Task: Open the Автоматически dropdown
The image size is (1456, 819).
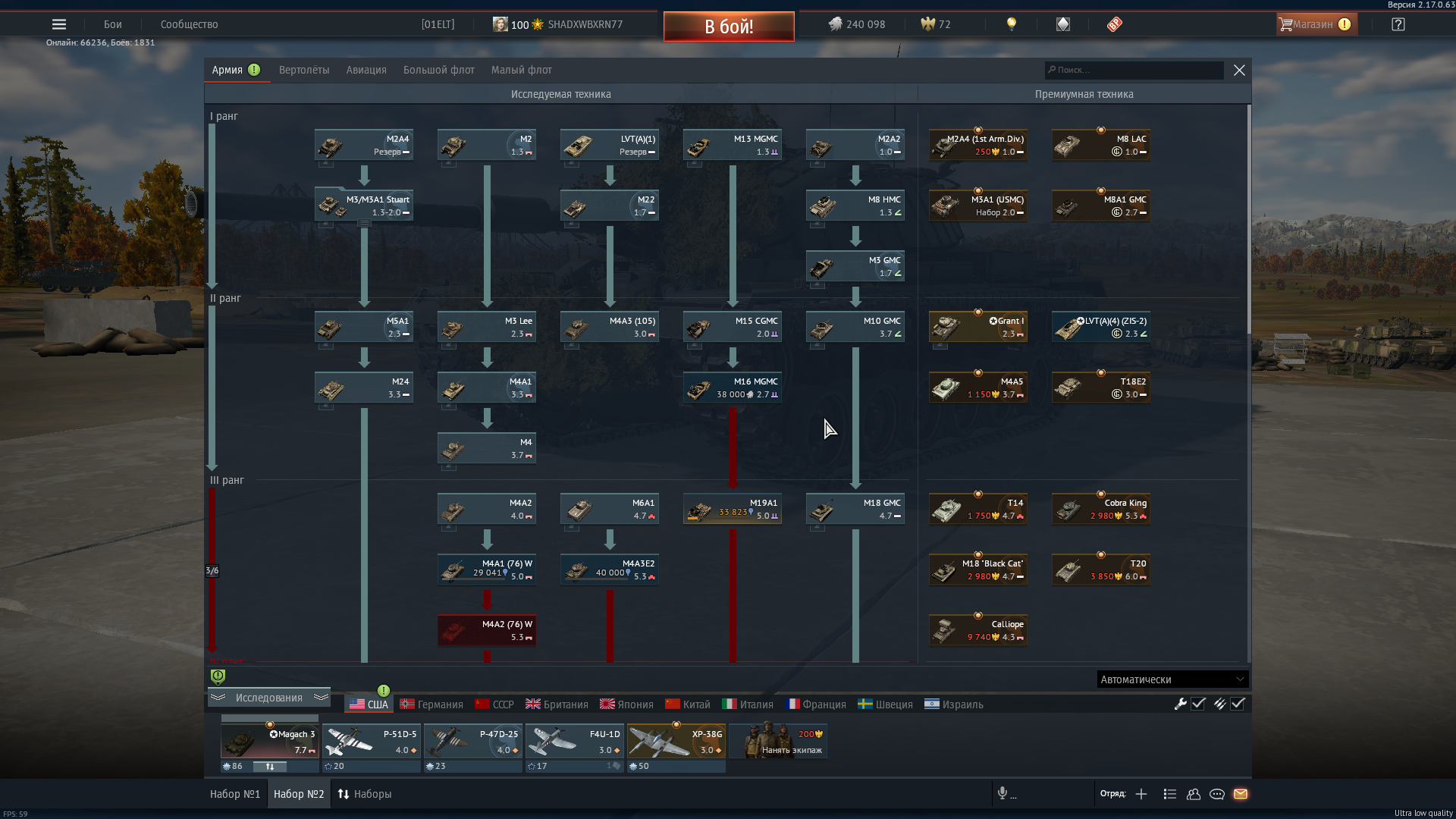Action: [x=1172, y=679]
